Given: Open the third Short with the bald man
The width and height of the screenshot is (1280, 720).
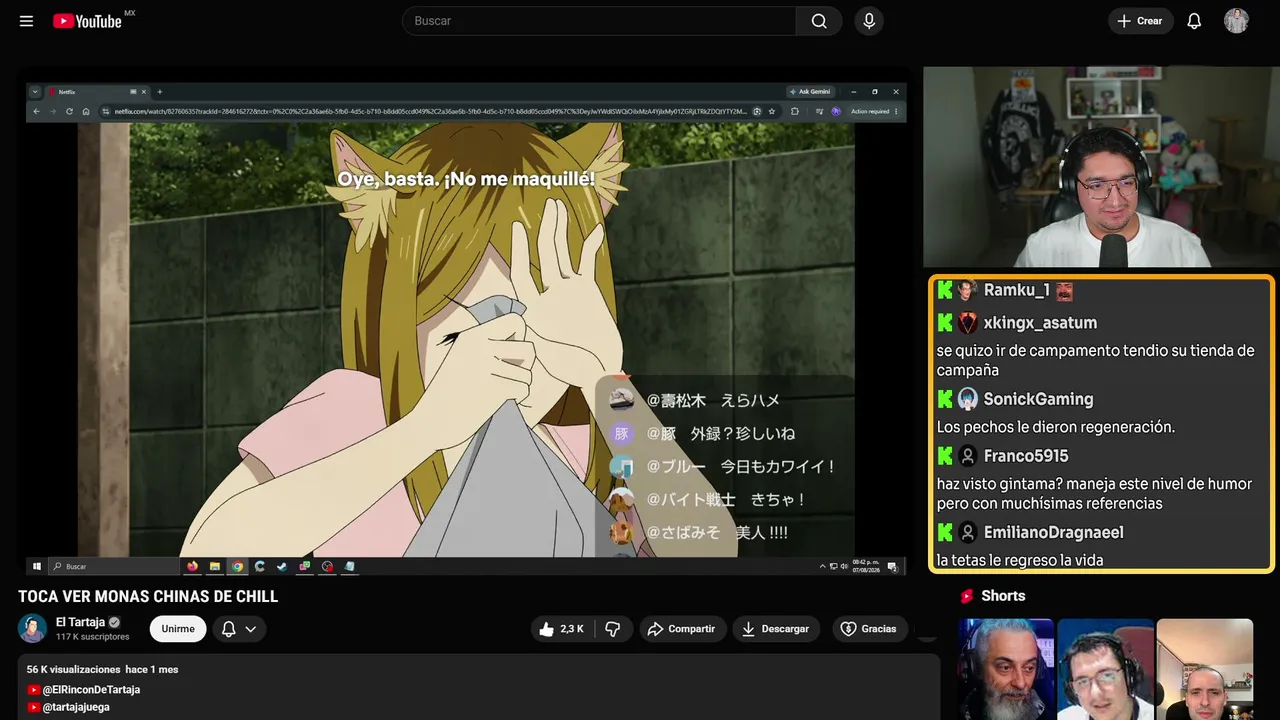Looking at the screenshot, I should [1204, 669].
